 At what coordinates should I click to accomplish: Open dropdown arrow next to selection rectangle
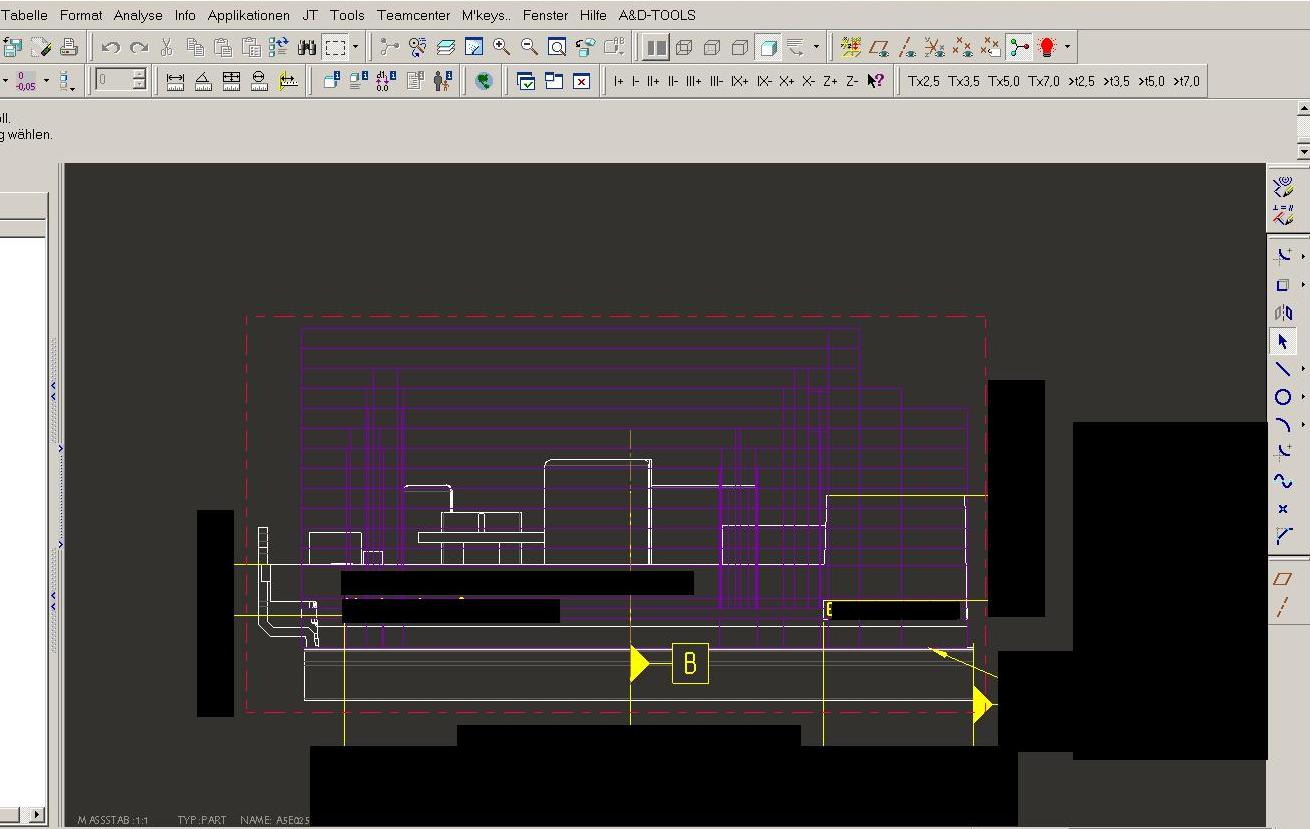(355, 47)
